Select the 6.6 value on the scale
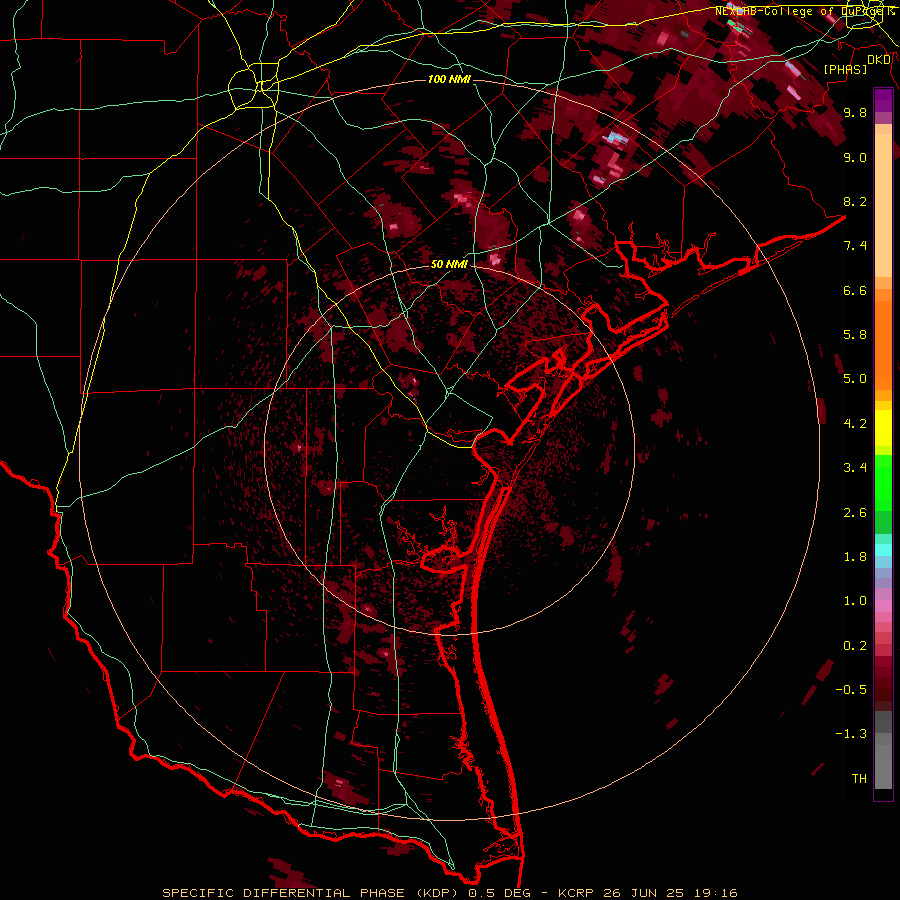Screen dimensions: 900x900 coord(855,290)
